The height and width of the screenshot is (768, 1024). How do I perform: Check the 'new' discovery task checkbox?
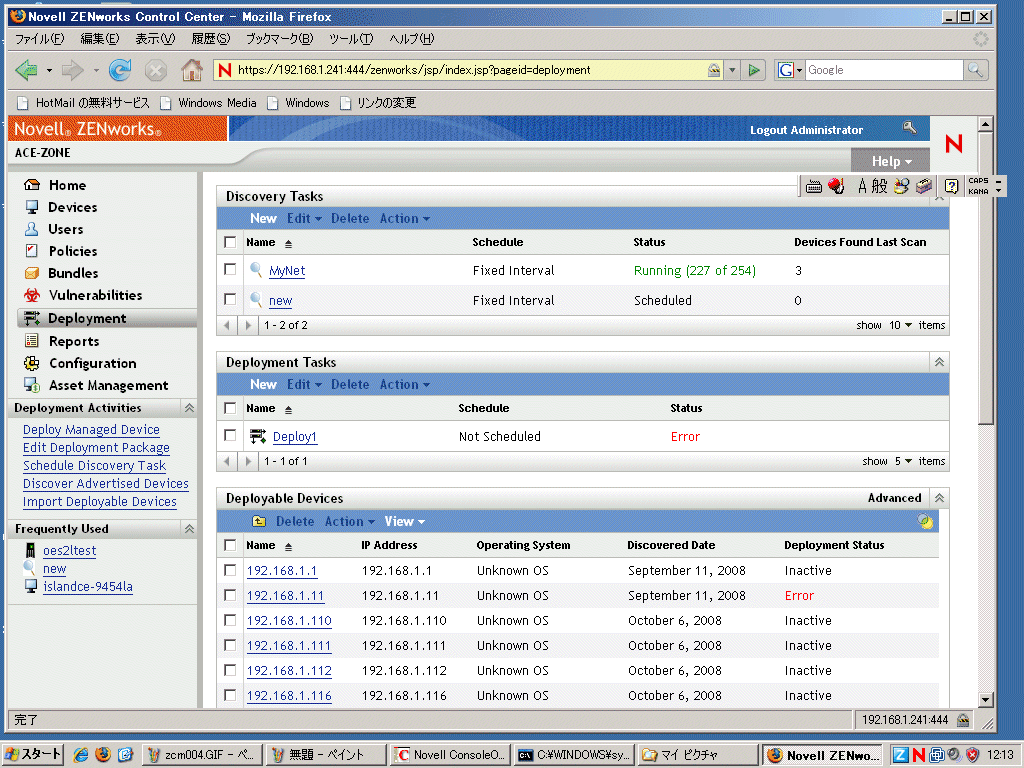(230, 299)
